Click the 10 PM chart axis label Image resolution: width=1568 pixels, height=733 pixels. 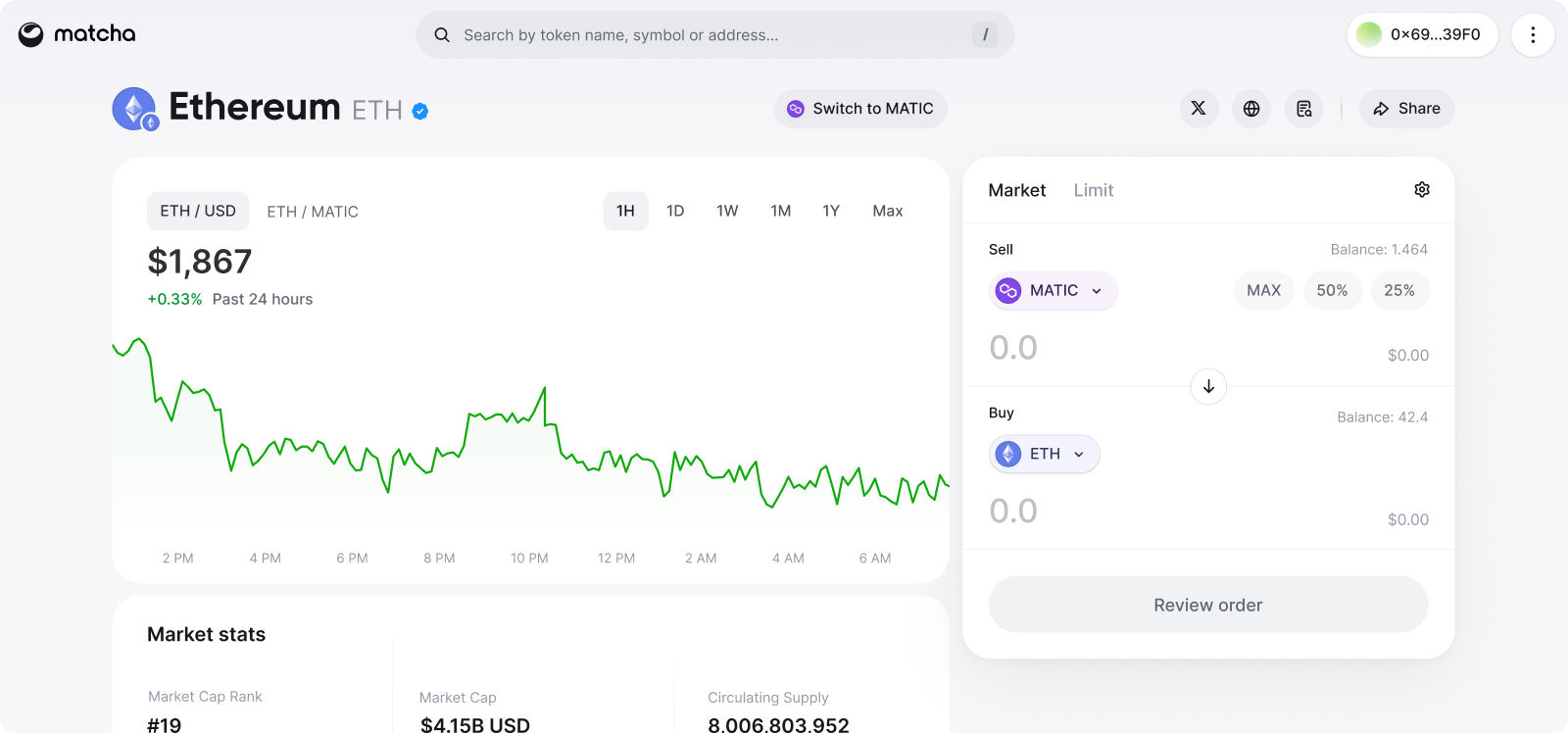pos(529,559)
